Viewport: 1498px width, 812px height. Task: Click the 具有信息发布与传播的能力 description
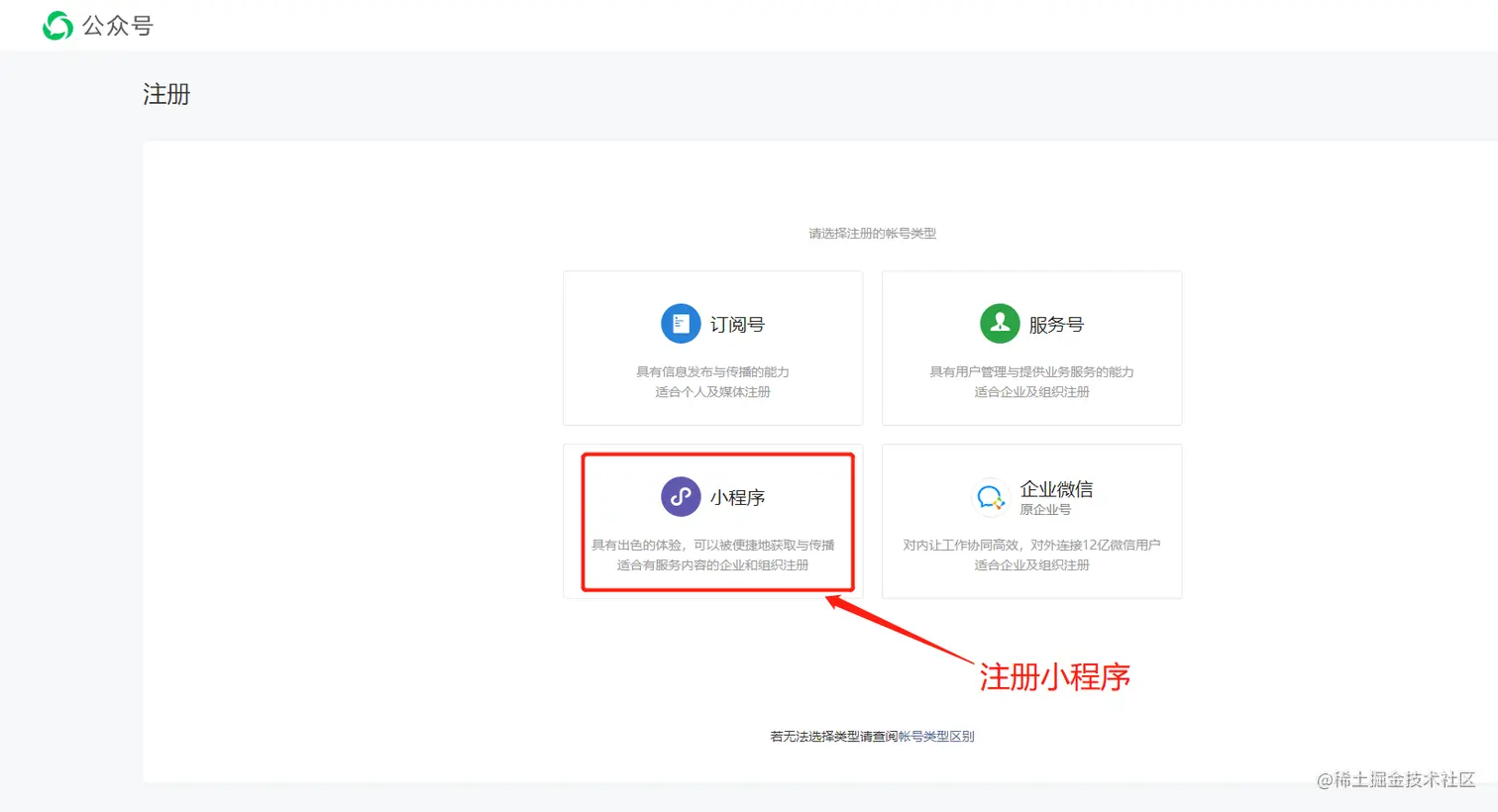coord(712,372)
